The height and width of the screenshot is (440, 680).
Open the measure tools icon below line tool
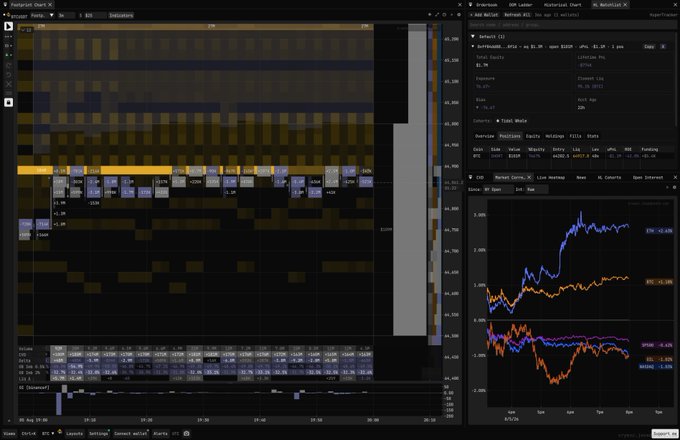8,46
